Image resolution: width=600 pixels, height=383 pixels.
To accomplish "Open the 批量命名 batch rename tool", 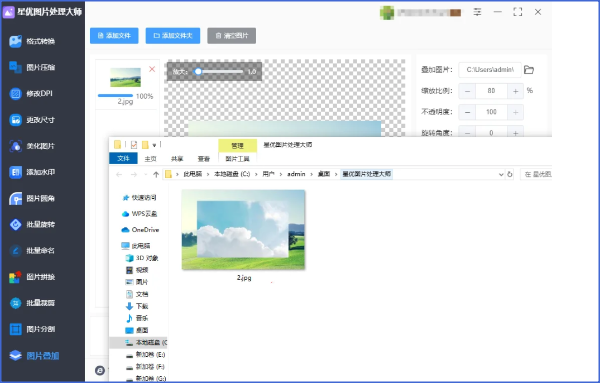I will pyautogui.click(x=33, y=251).
